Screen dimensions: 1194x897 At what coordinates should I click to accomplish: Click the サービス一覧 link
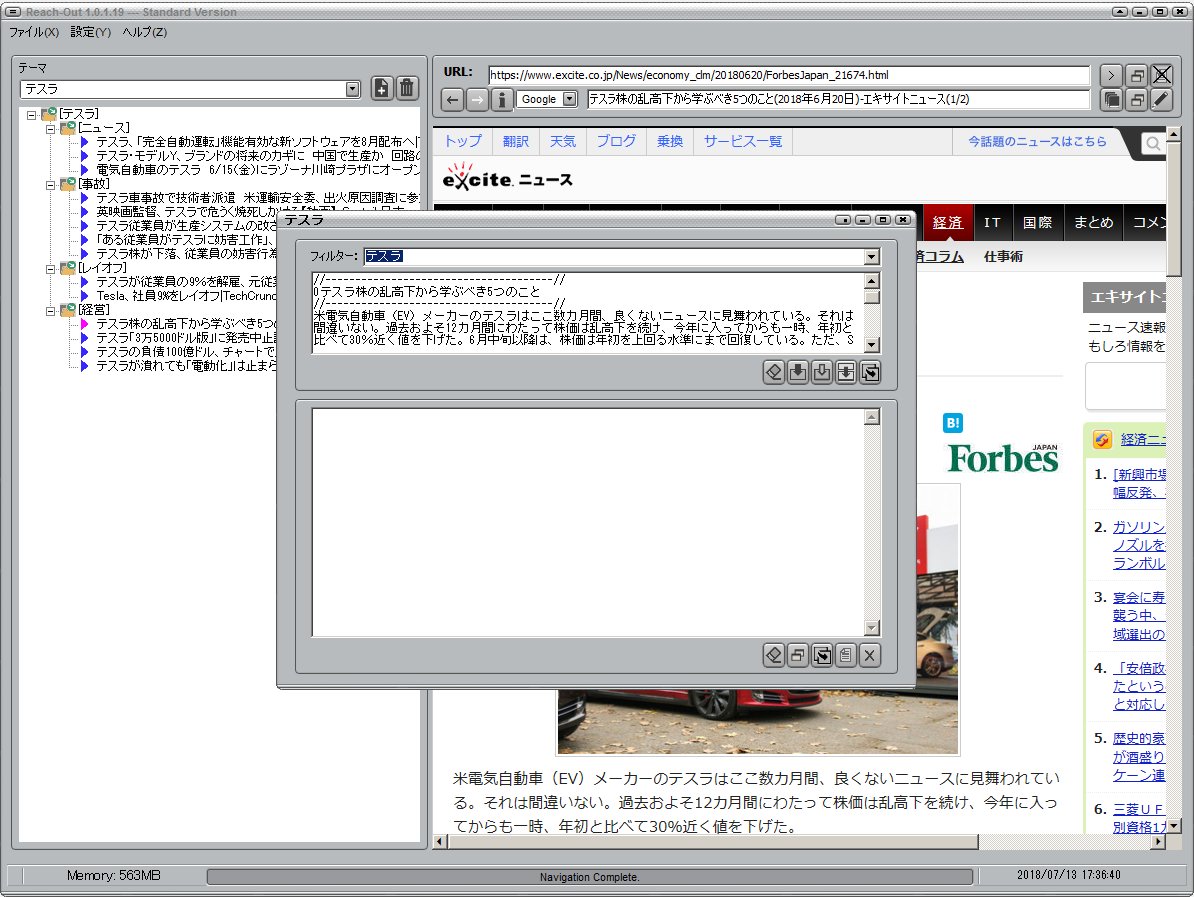pyautogui.click(x=742, y=141)
